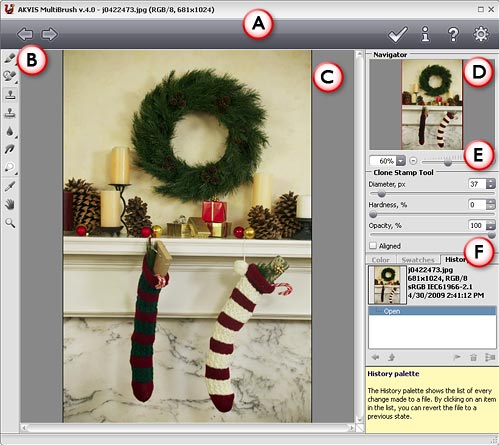Click the date text 4/30/2009 2:41:12 PM
This screenshot has height=445, width=499.
click(446, 295)
